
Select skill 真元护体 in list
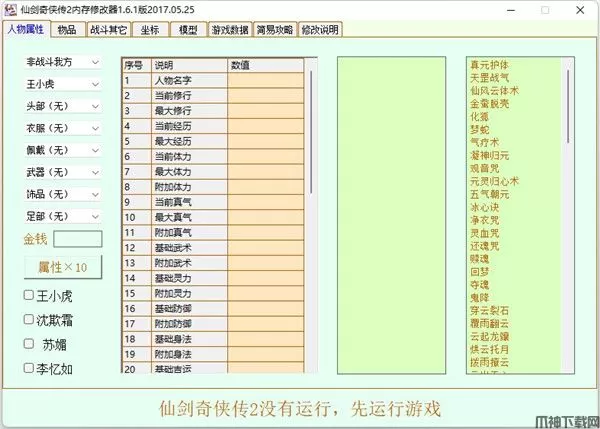[489, 65]
